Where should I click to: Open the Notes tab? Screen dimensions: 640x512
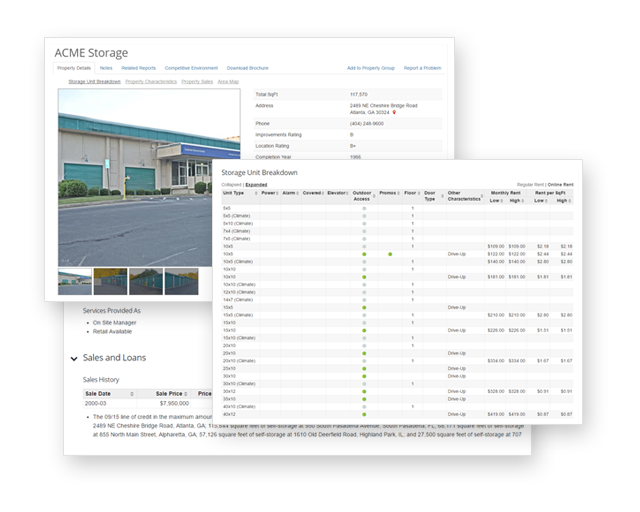point(106,68)
